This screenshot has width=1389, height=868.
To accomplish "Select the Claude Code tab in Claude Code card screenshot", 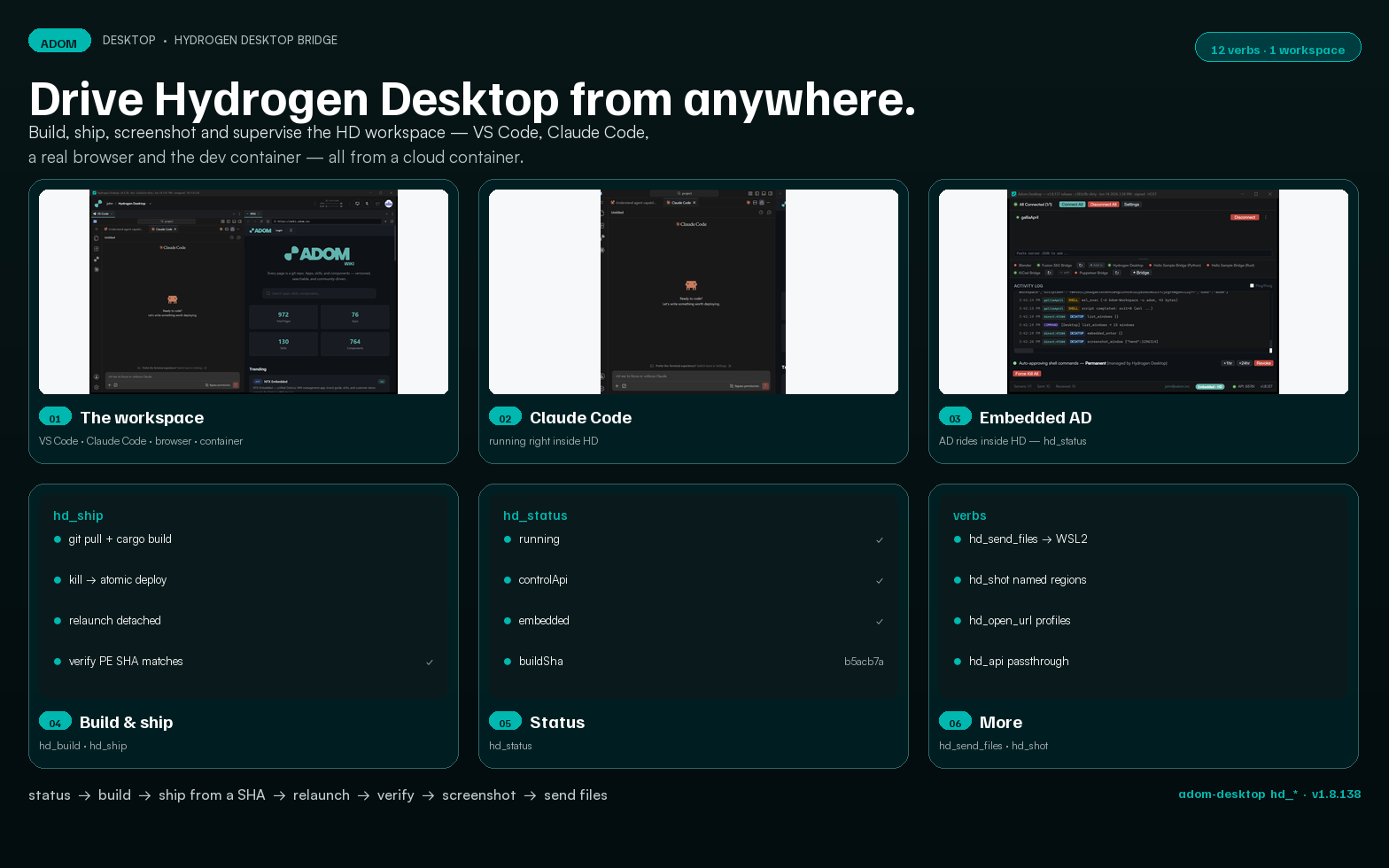I will 682,203.
